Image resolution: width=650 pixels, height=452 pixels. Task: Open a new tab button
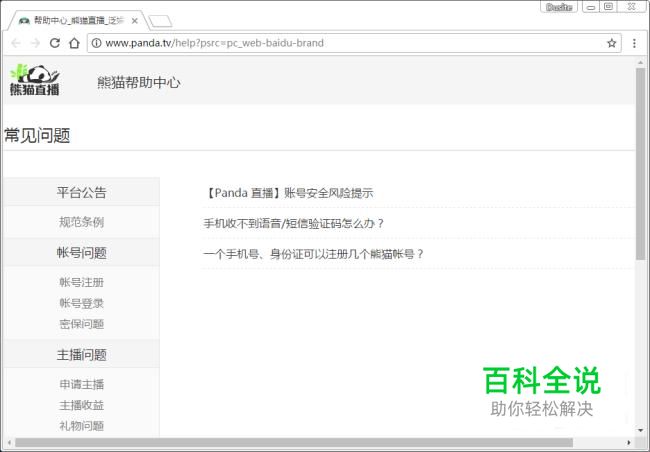pyautogui.click(x=160, y=21)
